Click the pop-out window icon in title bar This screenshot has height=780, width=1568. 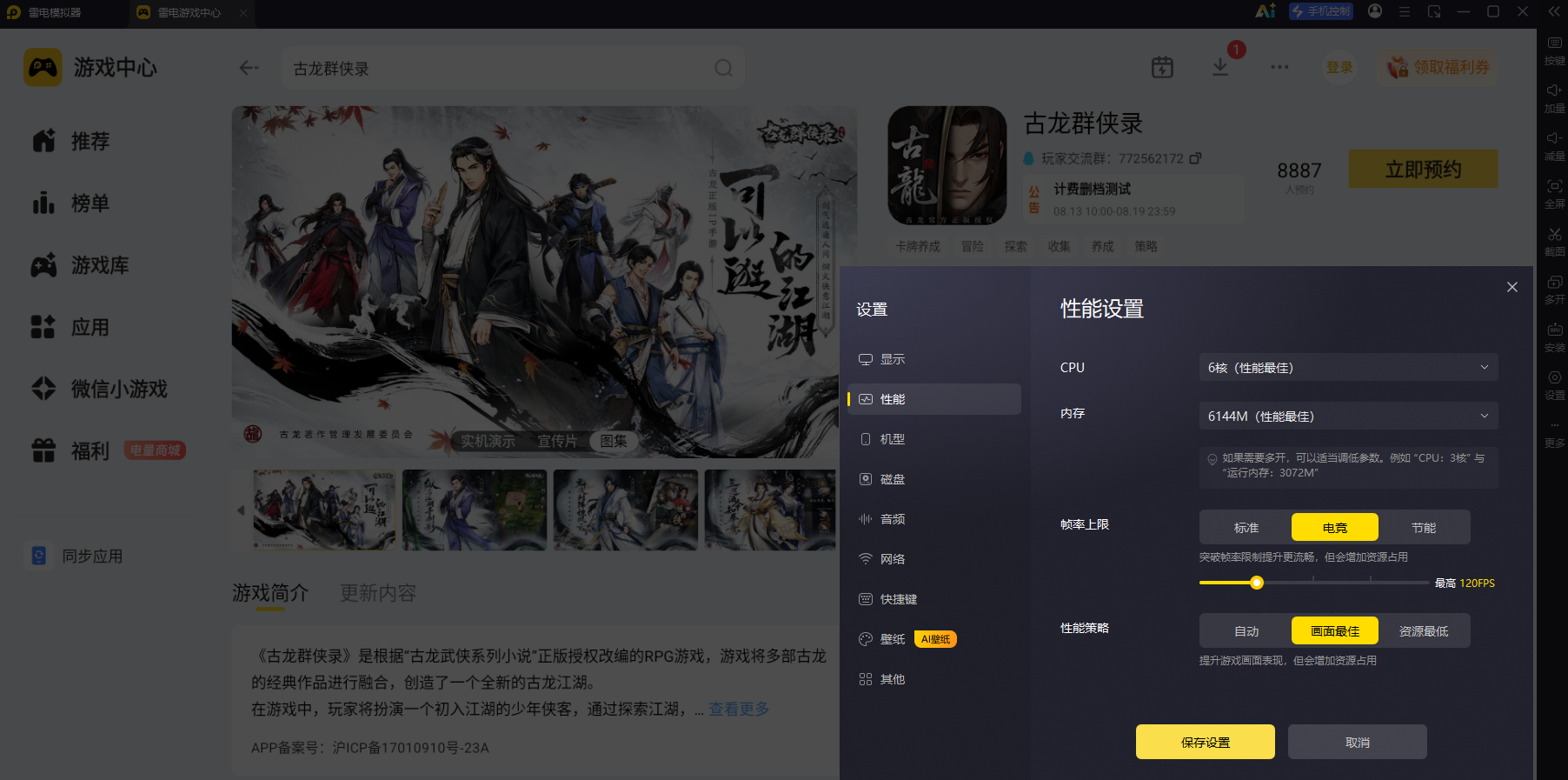coord(1434,12)
